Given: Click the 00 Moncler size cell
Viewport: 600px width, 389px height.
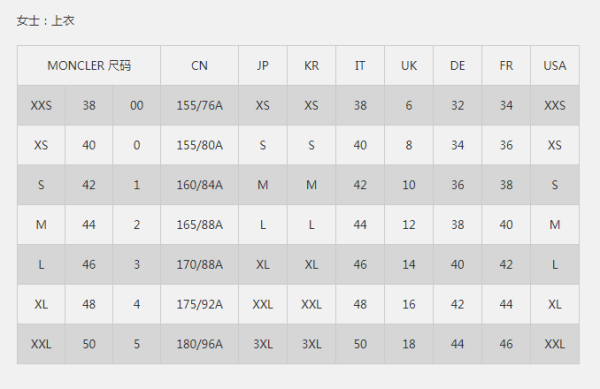Looking at the screenshot, I should tap(137, 105).
